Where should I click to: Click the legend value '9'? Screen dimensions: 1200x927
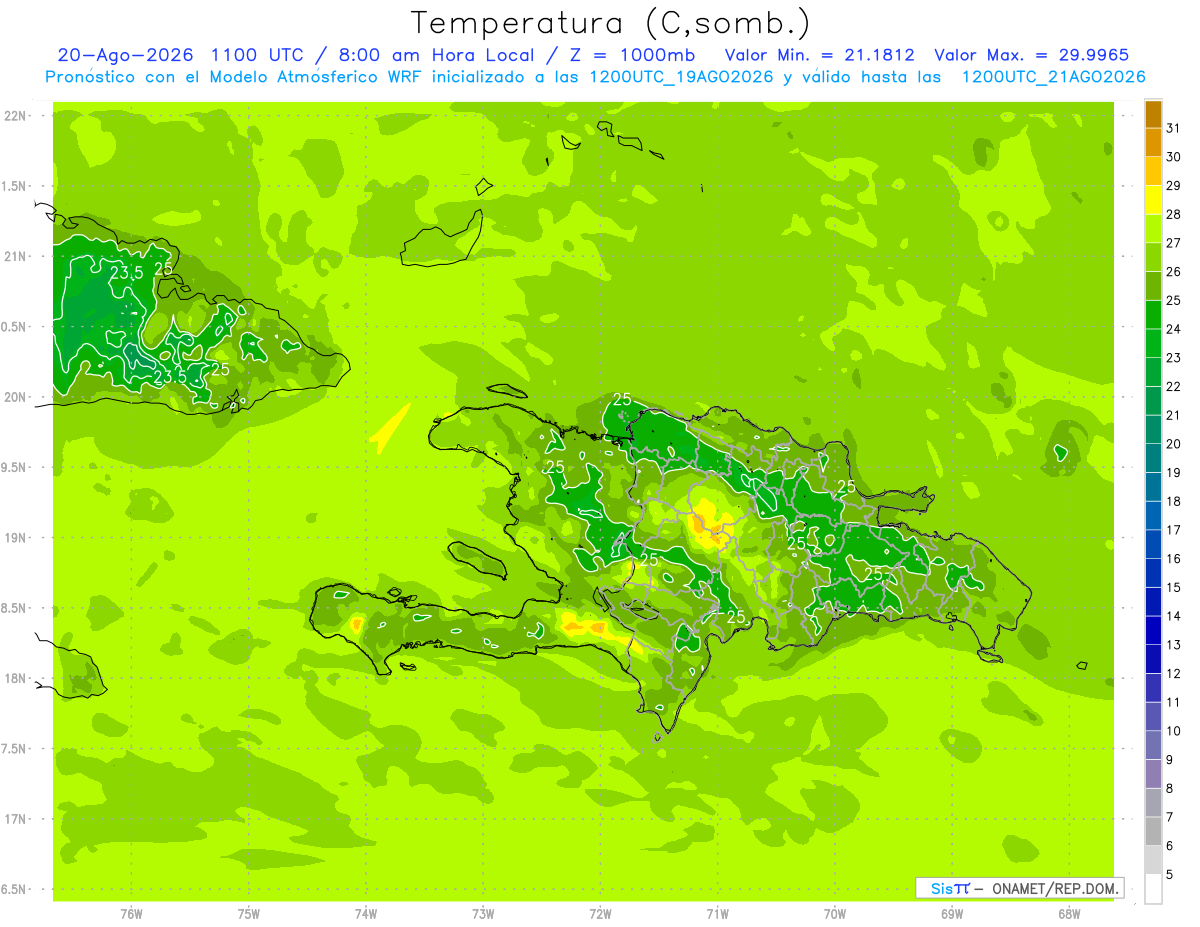[1170, 760]
